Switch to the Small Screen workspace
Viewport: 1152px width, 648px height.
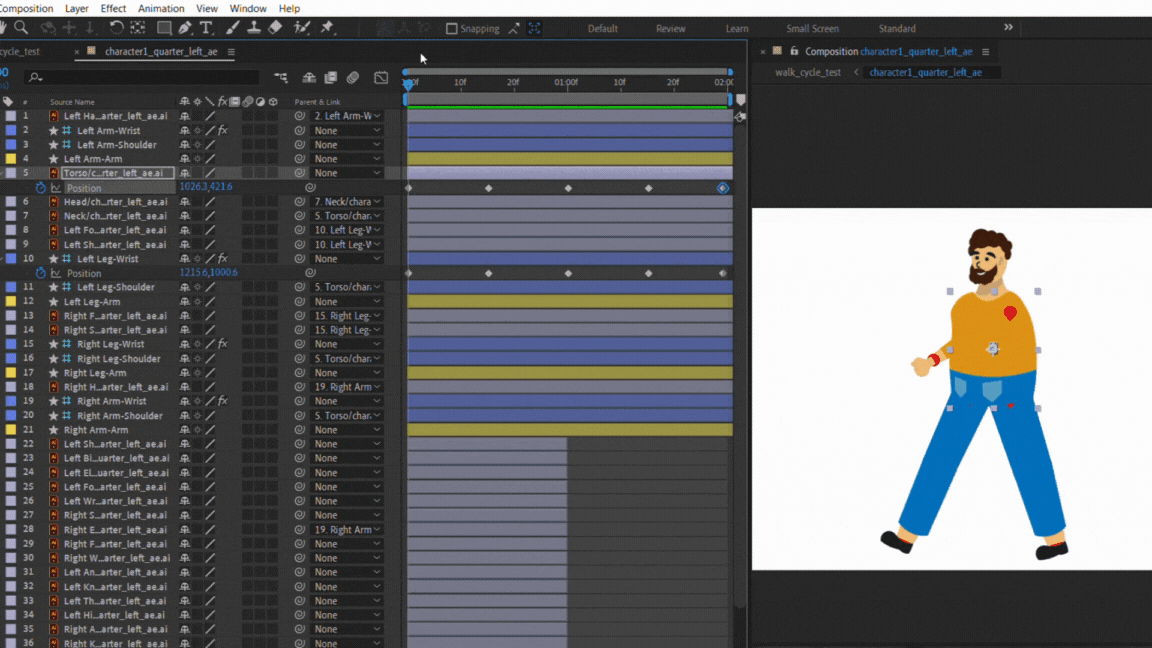812,29
